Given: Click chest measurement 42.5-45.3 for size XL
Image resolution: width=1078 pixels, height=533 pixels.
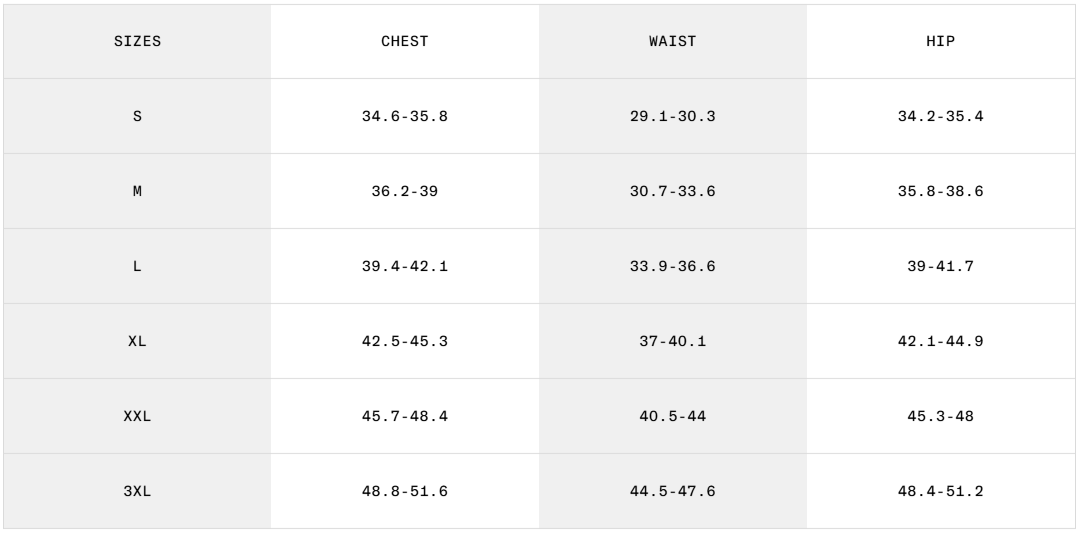Looking at the screenshot, I should (404, 341).
